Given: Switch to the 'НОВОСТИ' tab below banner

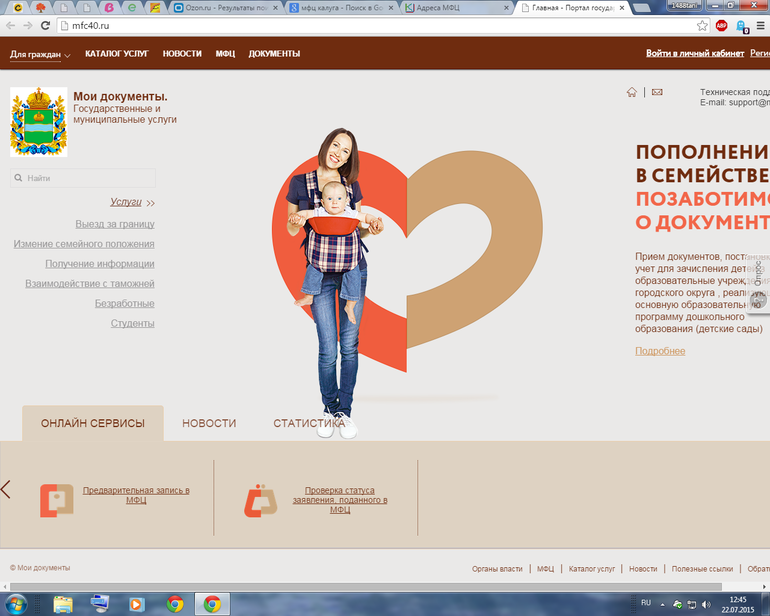Looking at the screenshot, I should pos(209,424).
